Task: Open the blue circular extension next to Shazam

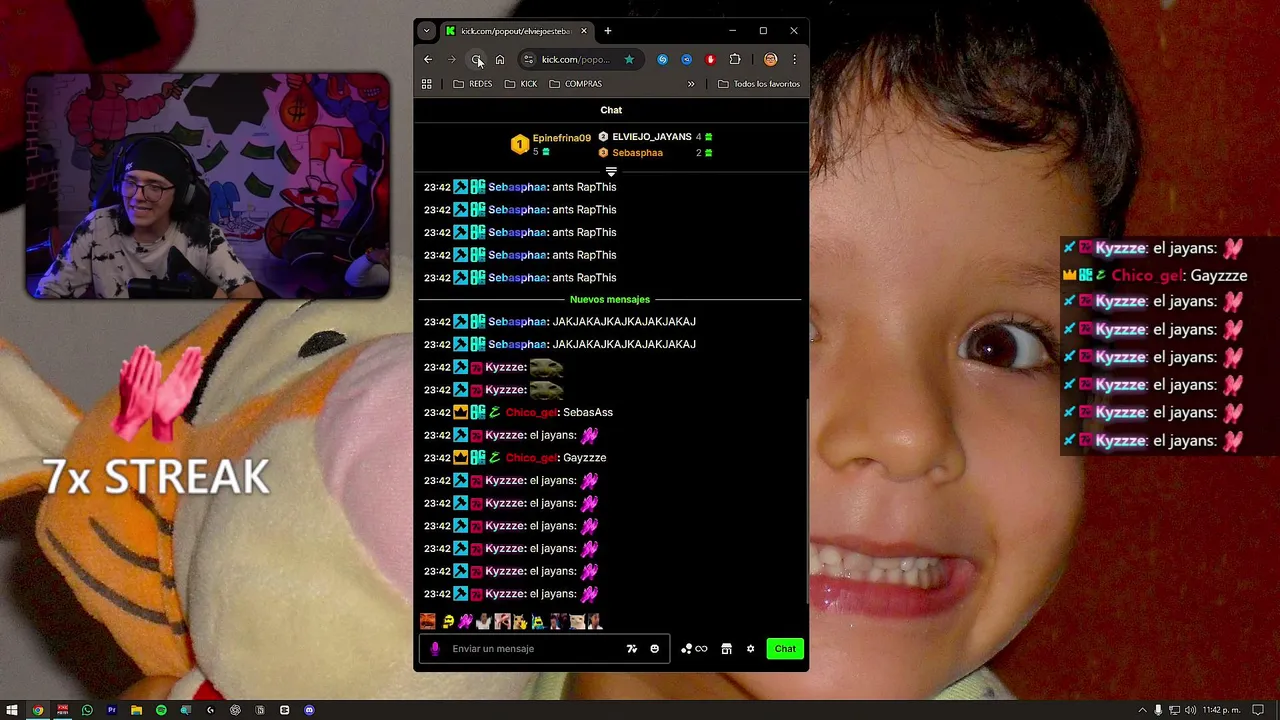Action: pos(686,59)
